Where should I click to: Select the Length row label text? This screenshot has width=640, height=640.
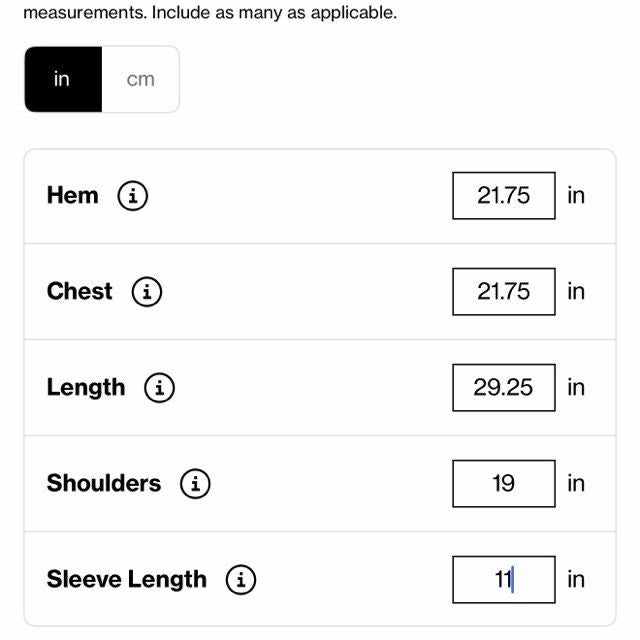coord(86,387)
